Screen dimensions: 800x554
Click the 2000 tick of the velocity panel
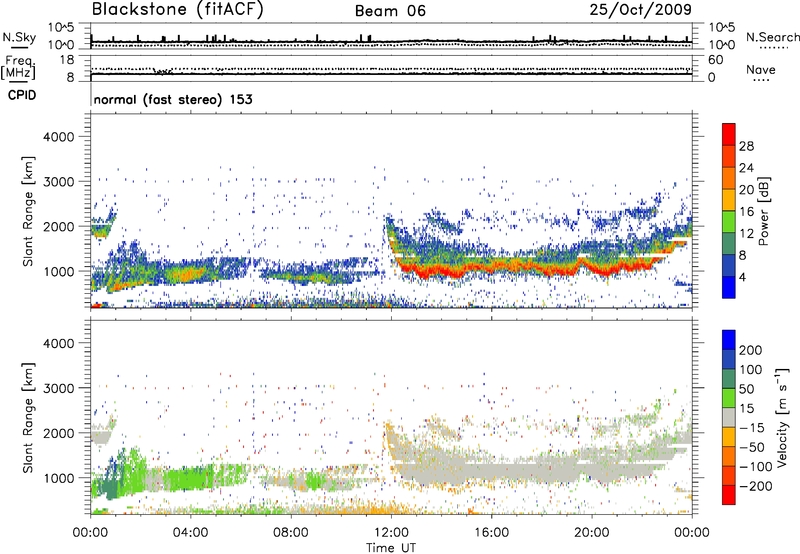tap(58, 433)
